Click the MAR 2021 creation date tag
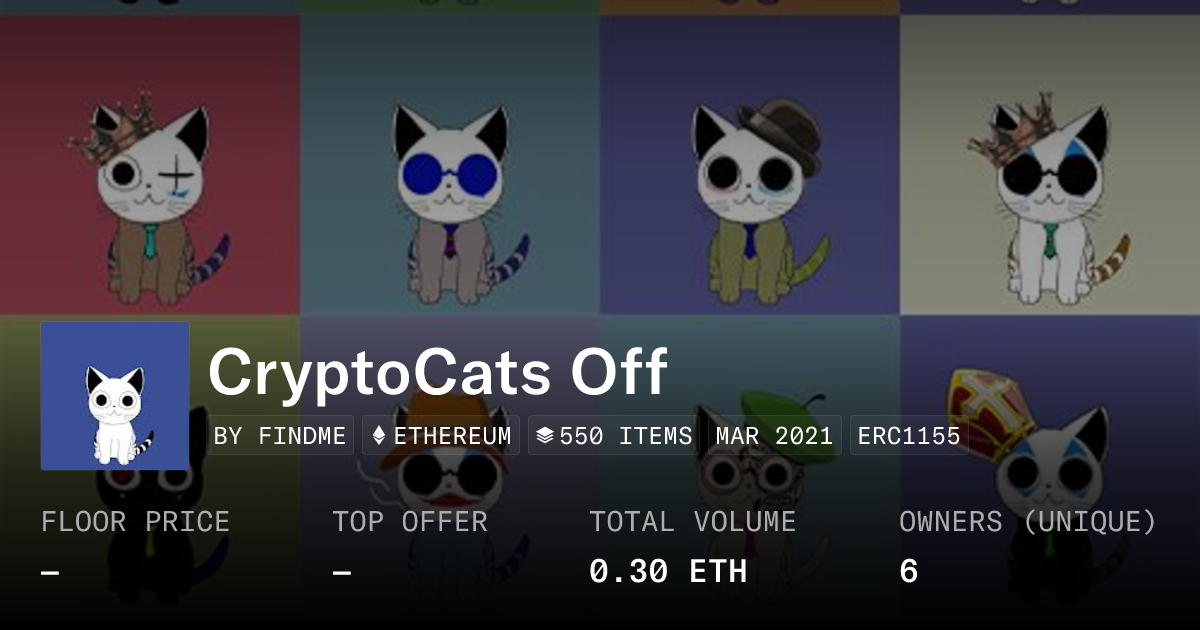This screenshot has width=1200, height=630. pos(775,436)
